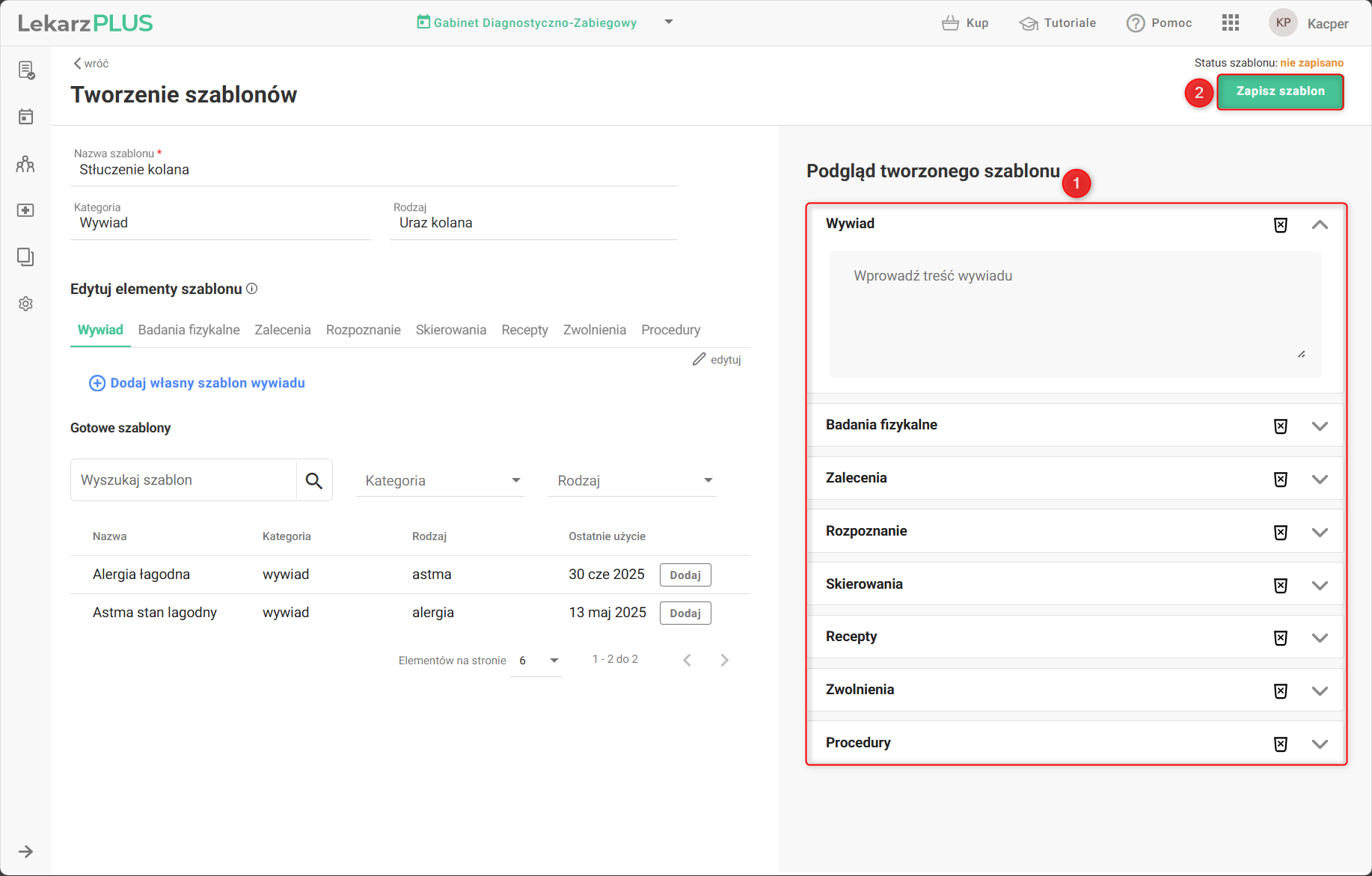The width and height of the screenshot is (1372, 876).
Task: Open the calendar icon in sidebar
Action: [25, 117]
